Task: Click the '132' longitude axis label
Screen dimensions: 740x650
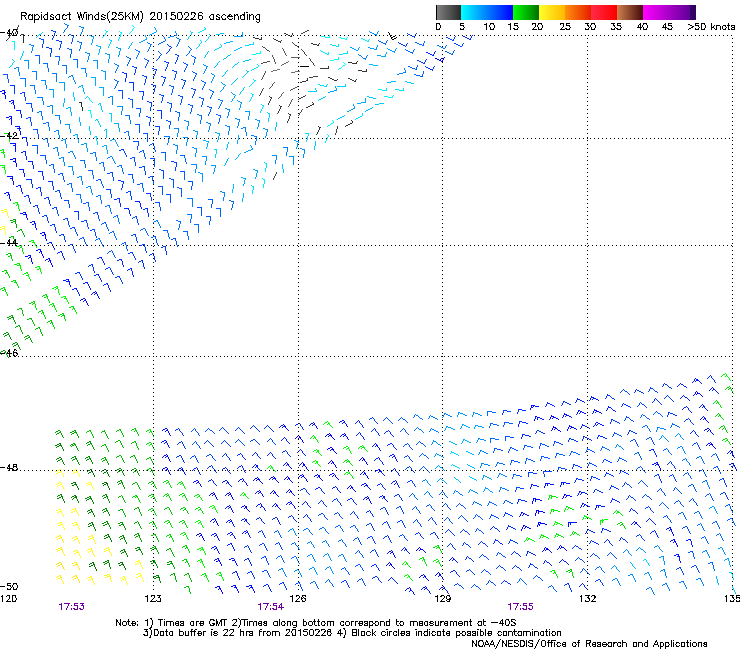Action: tap(587, 599)
